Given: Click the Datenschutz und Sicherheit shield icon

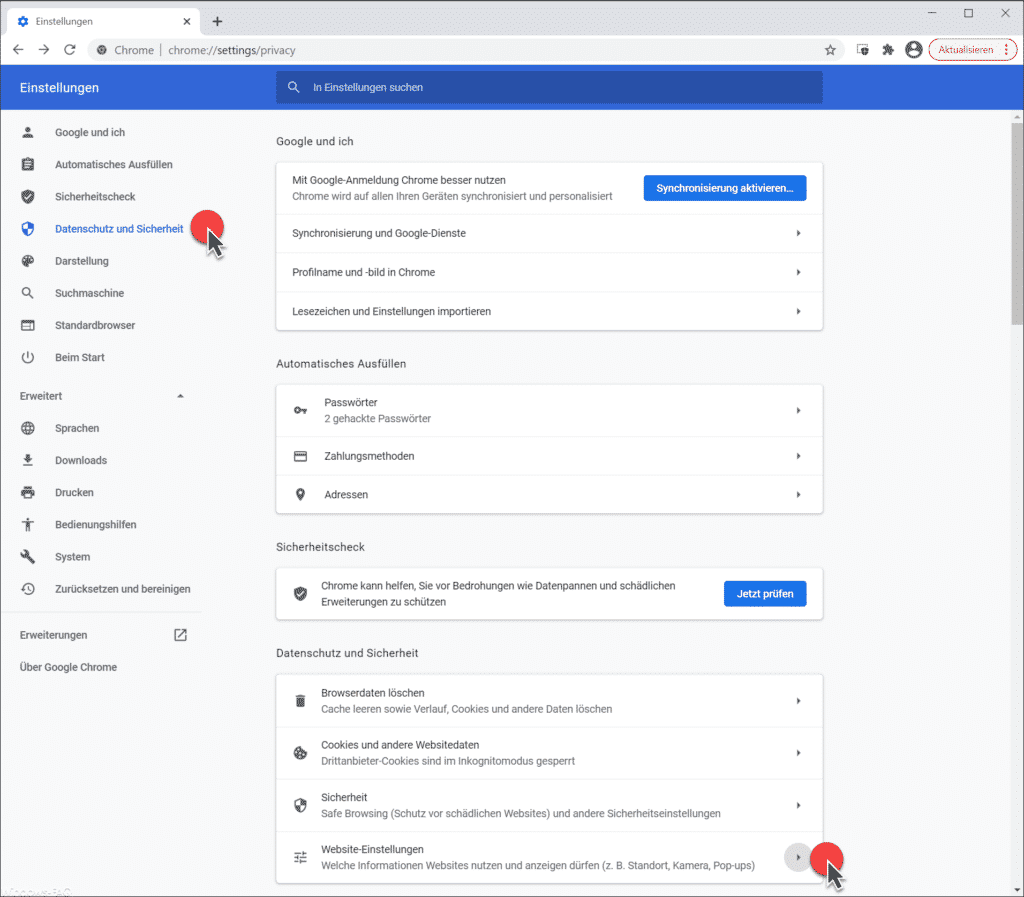Looking at the screenshot, I should [27, 228].
